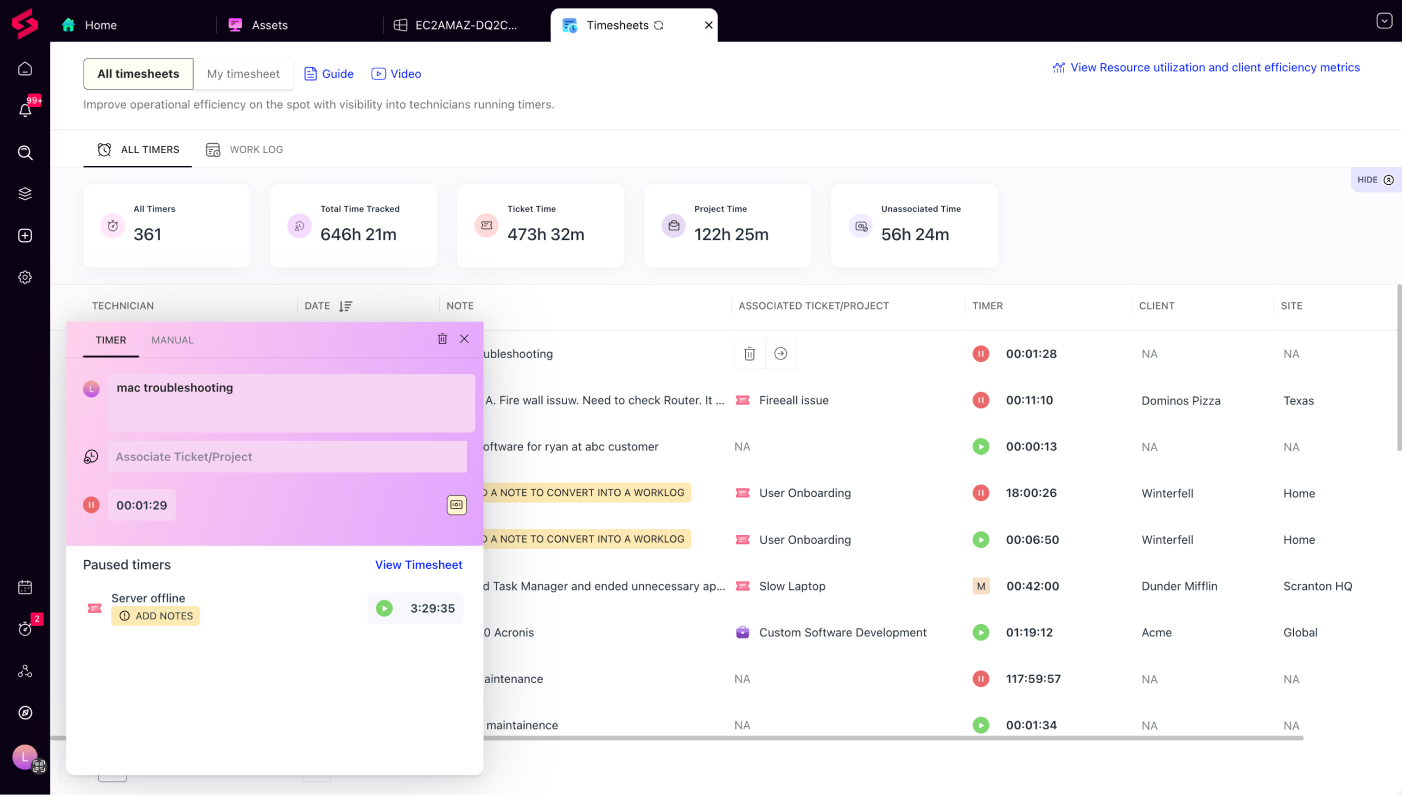Open the View Timesheet link

[418, 565]
